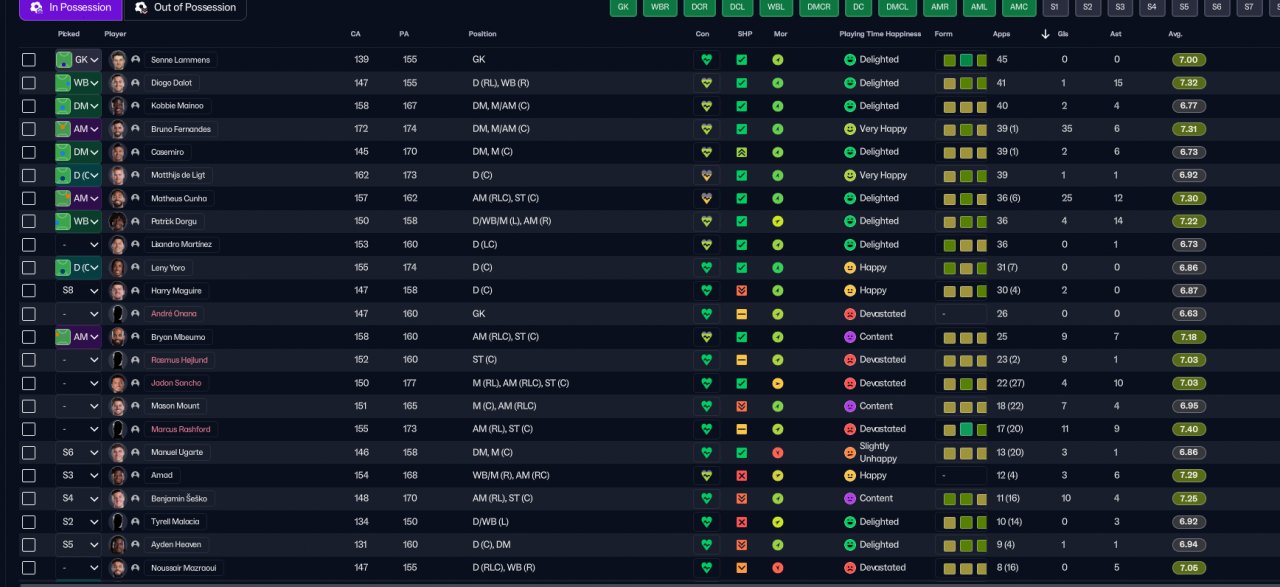Click Senne Lammens' condition heart icon
The image size is (1280, 587).
[x=706, y=60]
